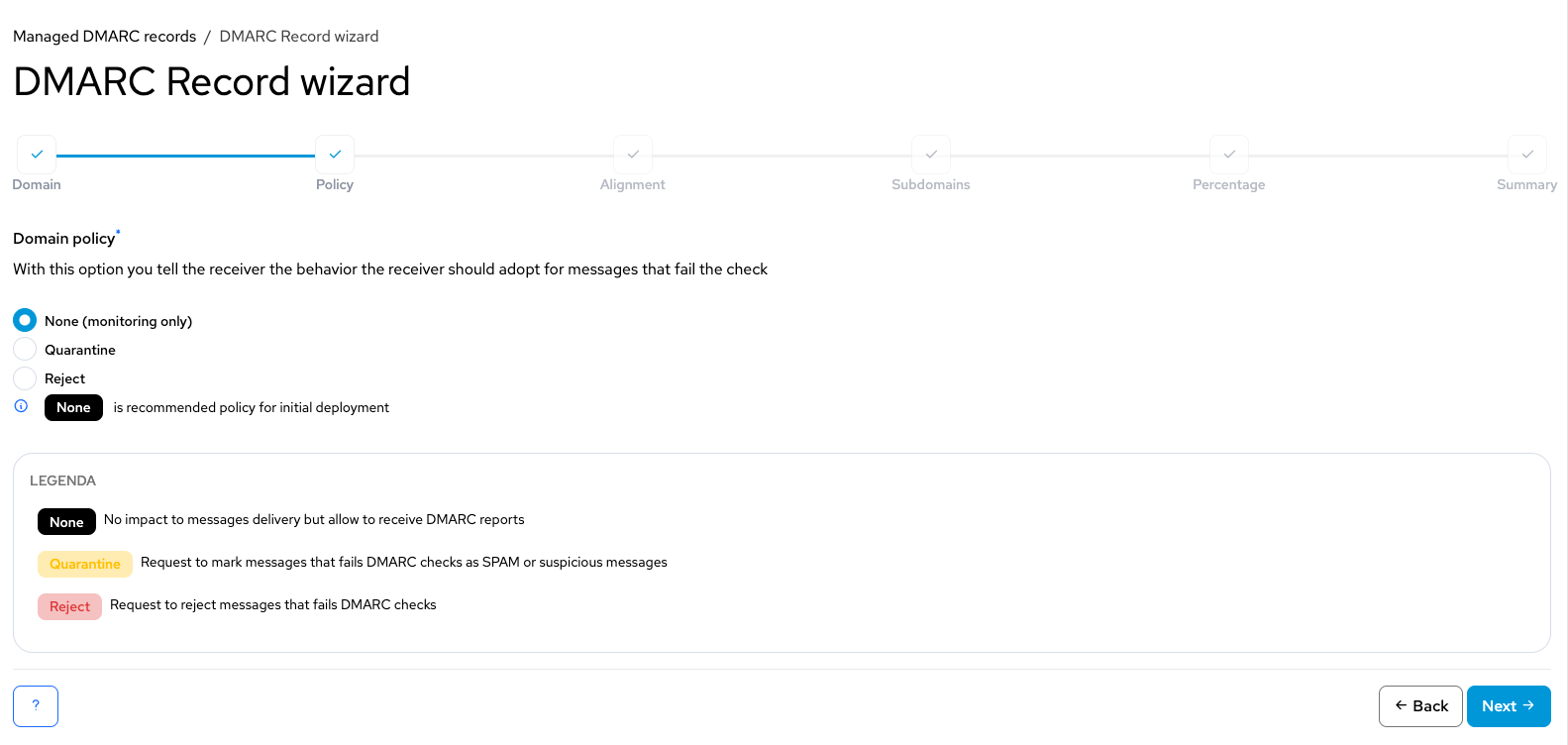This screenshot has height=745, width=1568.
Task: Click the black None badge in recommendation
Action: tap(73, 407)
